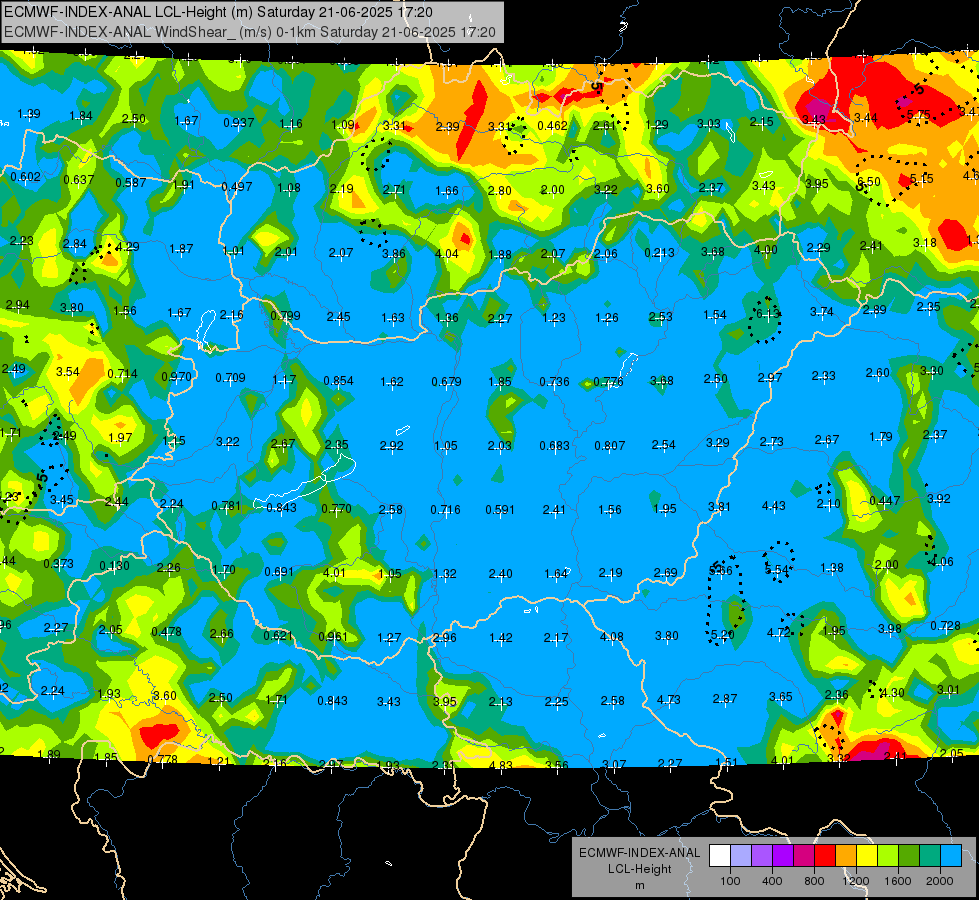Click the wind shear value 4.83

[x=501, y=765]
